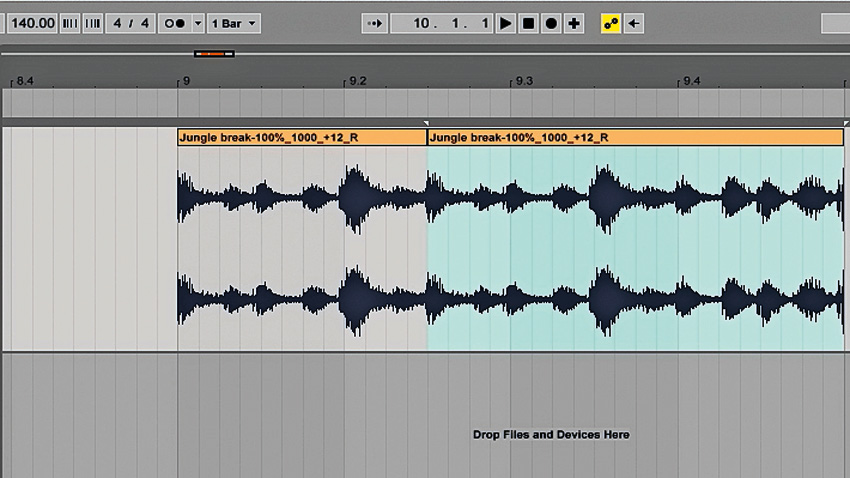Image resolution: width=850 pixels, height=478 pixels.
Task: Click the arrangement position bars field 10
Action: (x=422, y=23)
